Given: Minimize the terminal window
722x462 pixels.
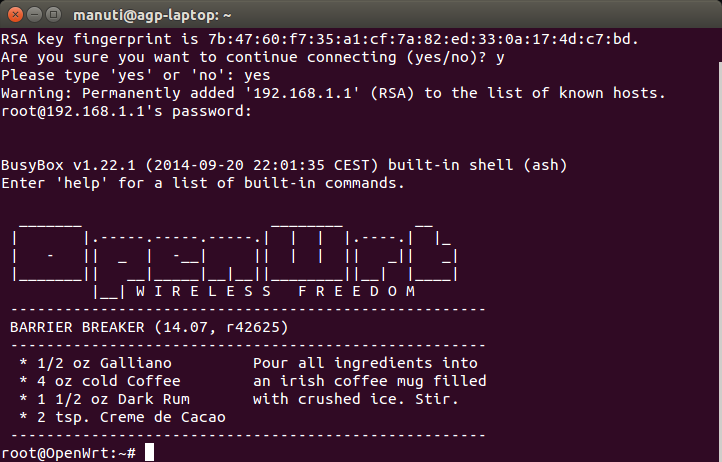Looking at the screenshot, I should pyautogui.click(x=34, y=14).
